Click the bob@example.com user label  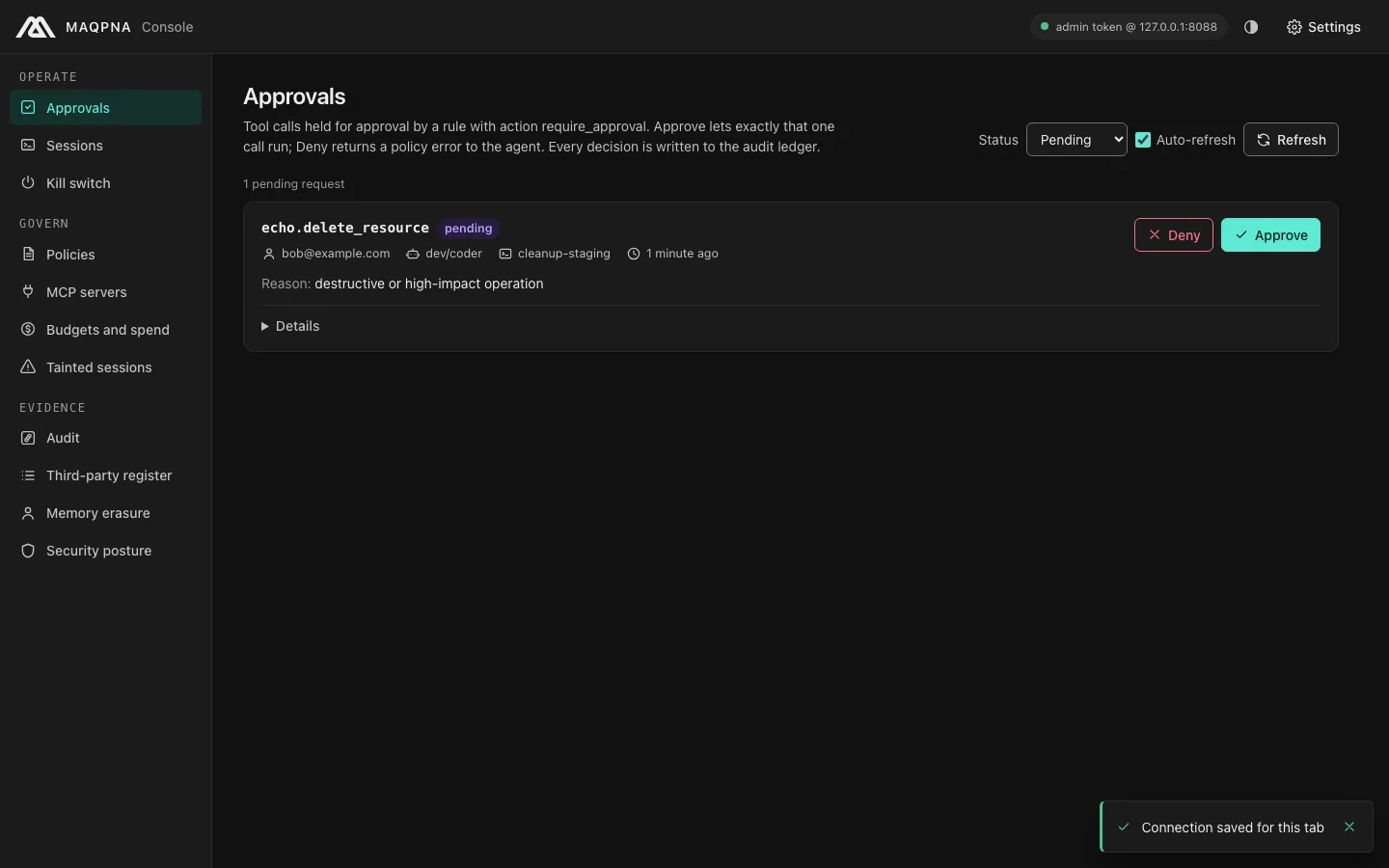(x=336, y=254)
